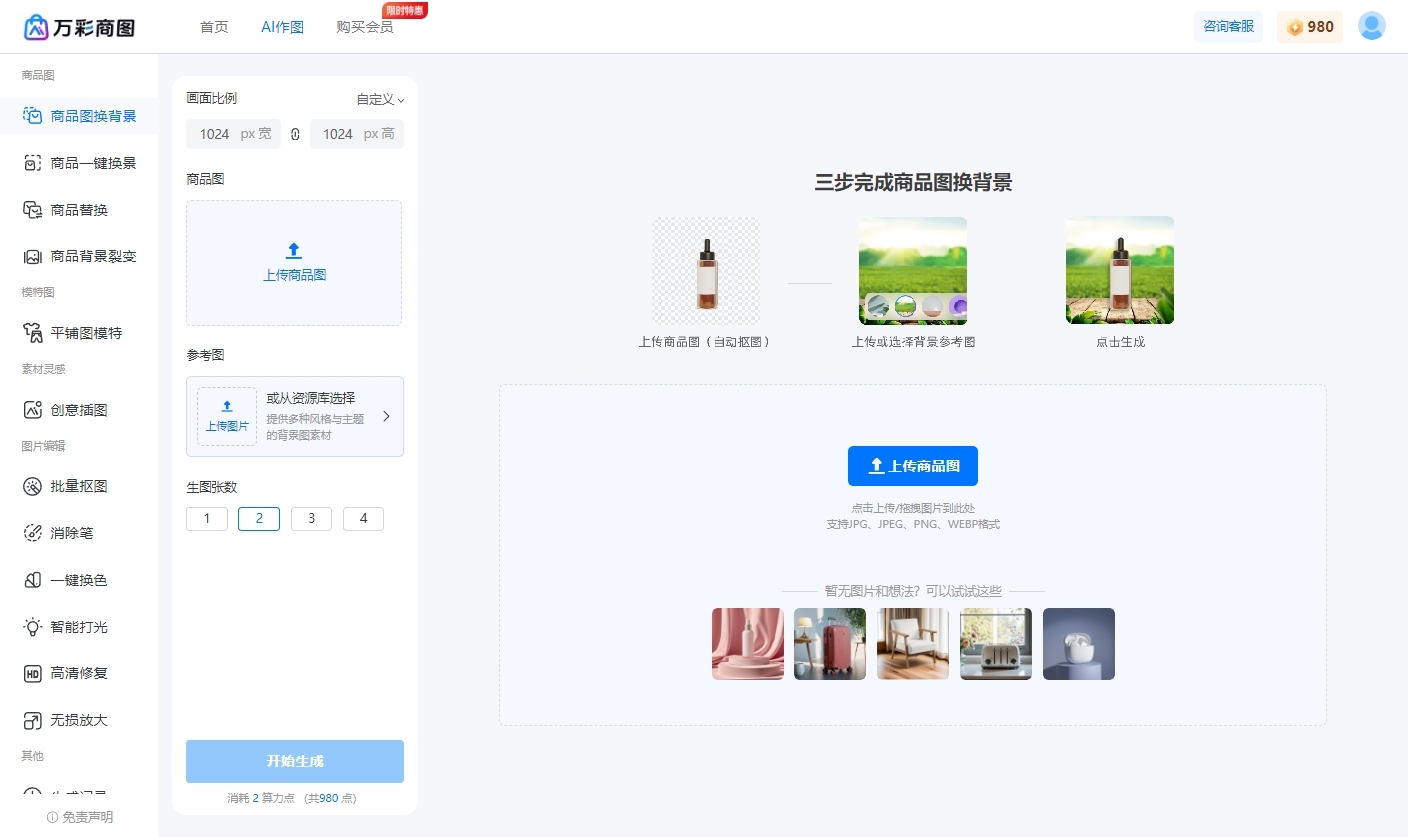Open 无损放大 tool

(79, 720)
